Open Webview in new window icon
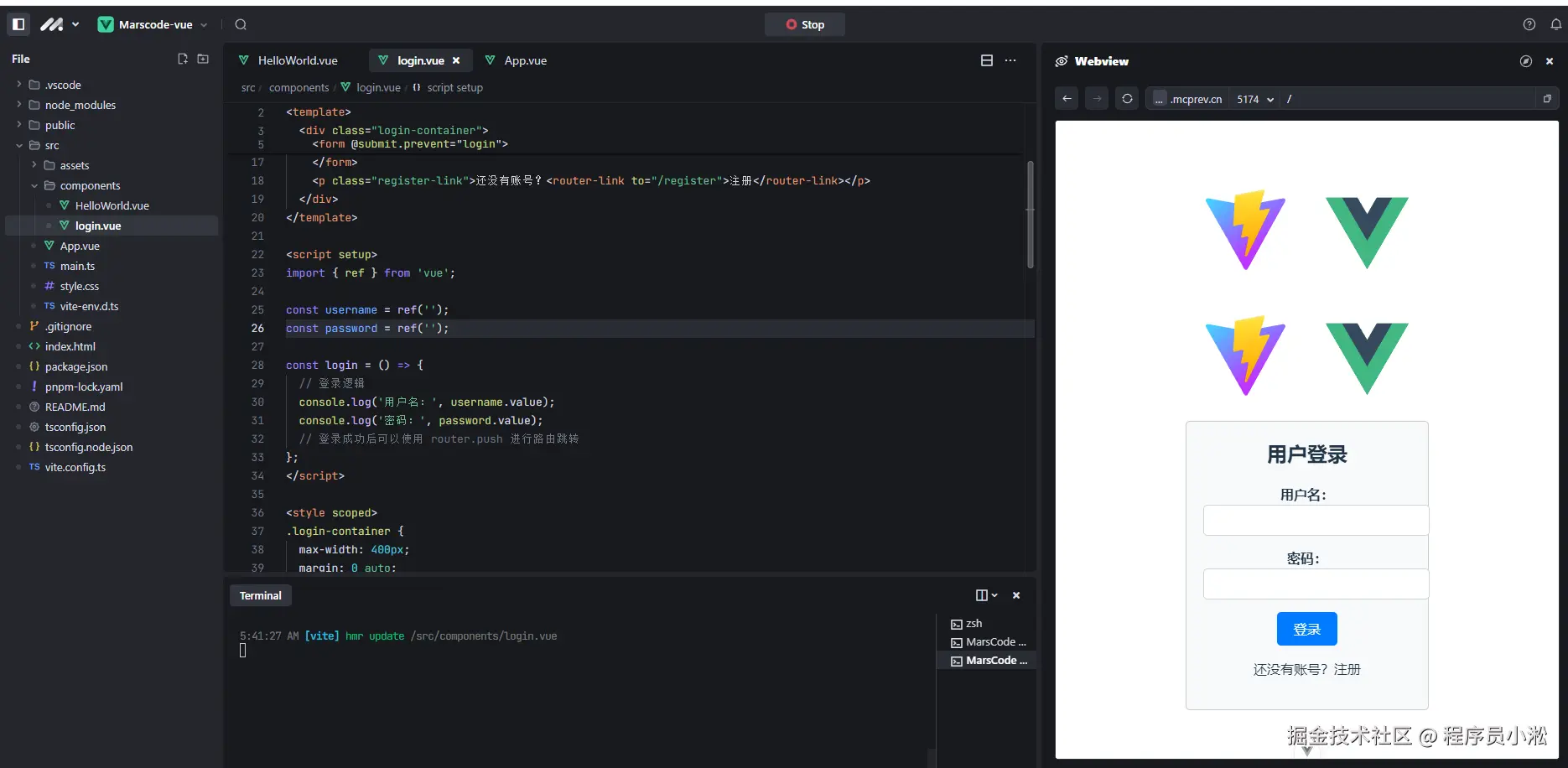This screenshot has height=768, width=1568. click(x=1547, y=99)
